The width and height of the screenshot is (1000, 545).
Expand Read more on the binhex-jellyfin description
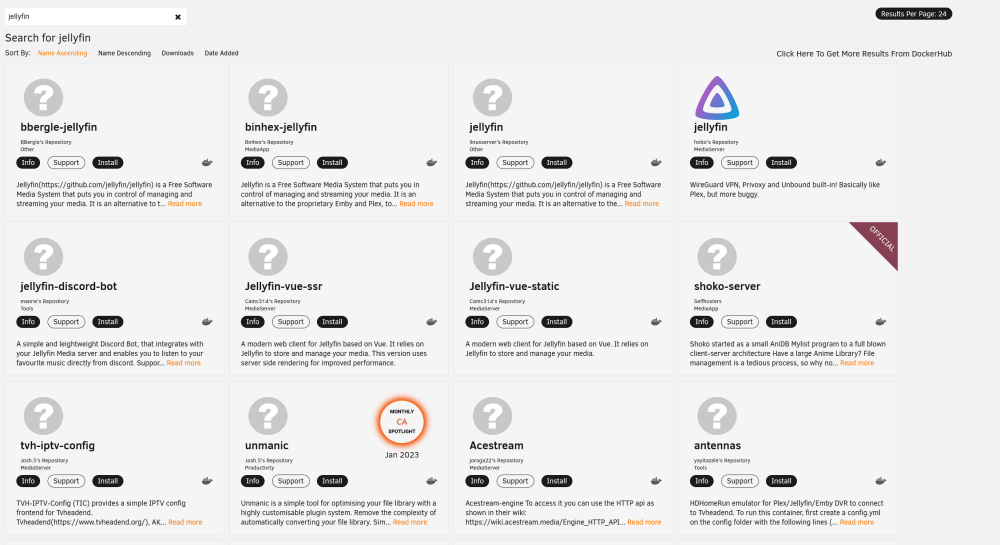tap(416, 204)
